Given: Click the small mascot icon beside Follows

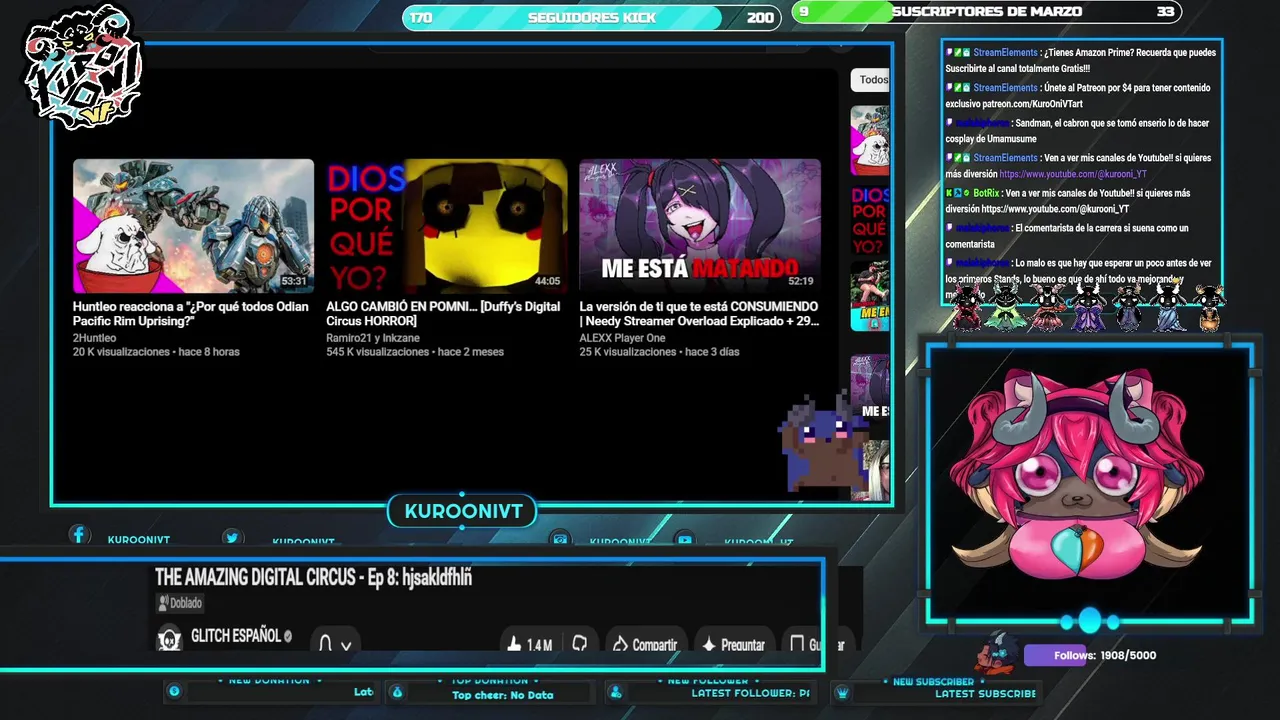Looking at the screenshot, I should coord(996,654).
